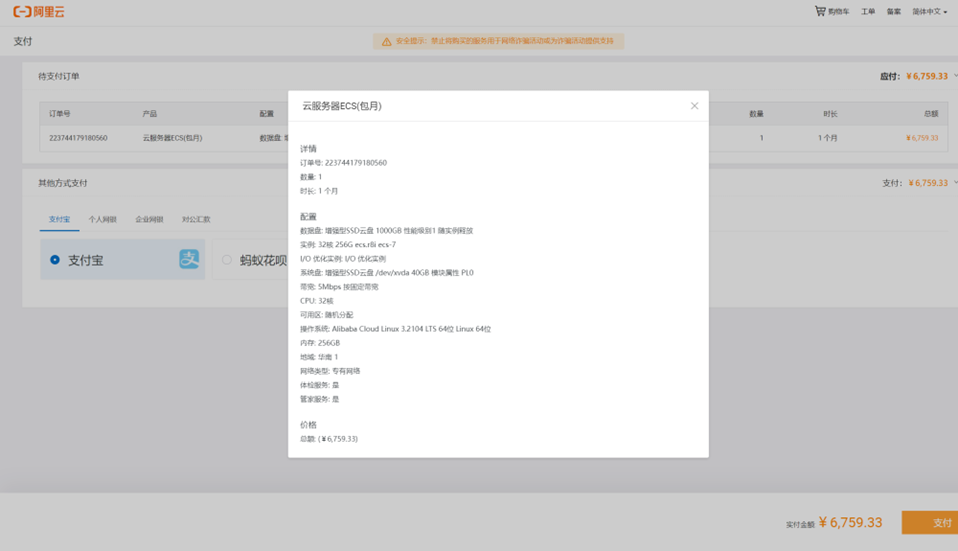Click the 操作系统 Alibaba Cloud Linux line
This screenshot has width=958, height=551.
[395, 329]
